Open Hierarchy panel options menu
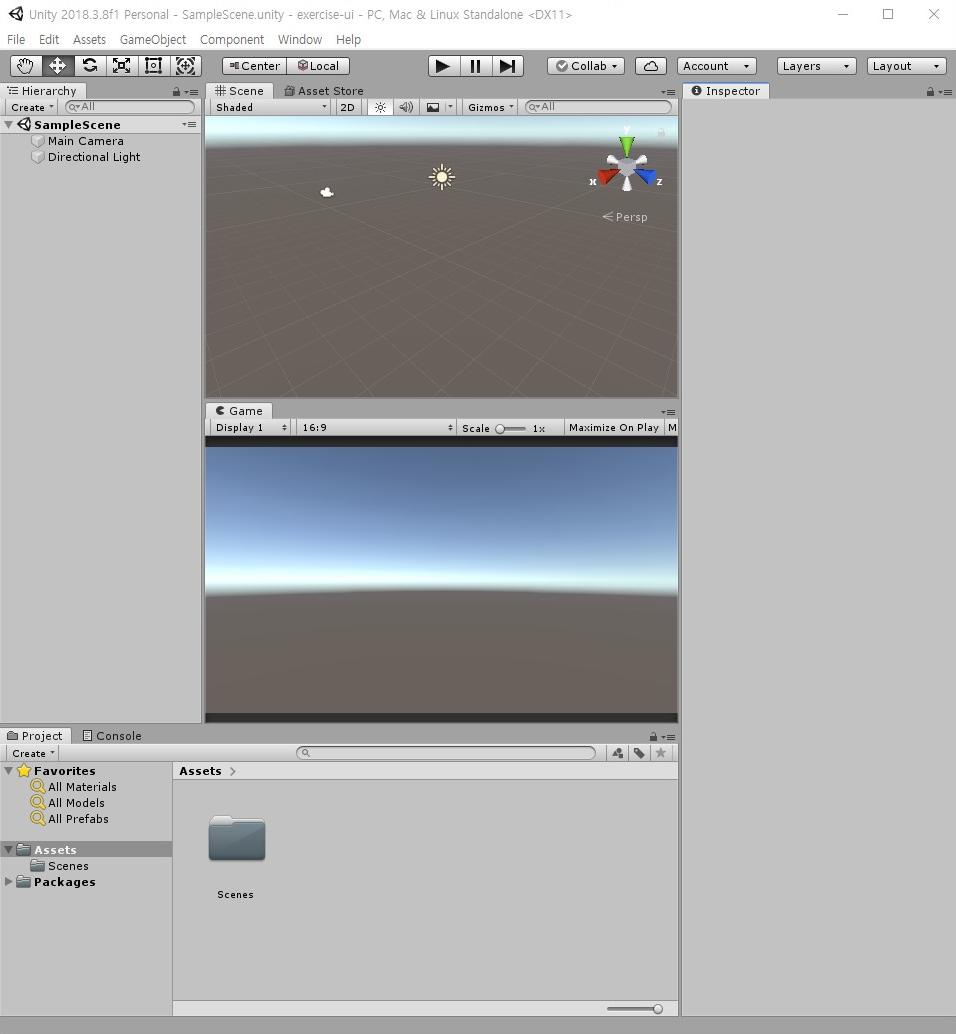Image resolution: width=956 pixels, height=1034 pixels. coord(191,92)
